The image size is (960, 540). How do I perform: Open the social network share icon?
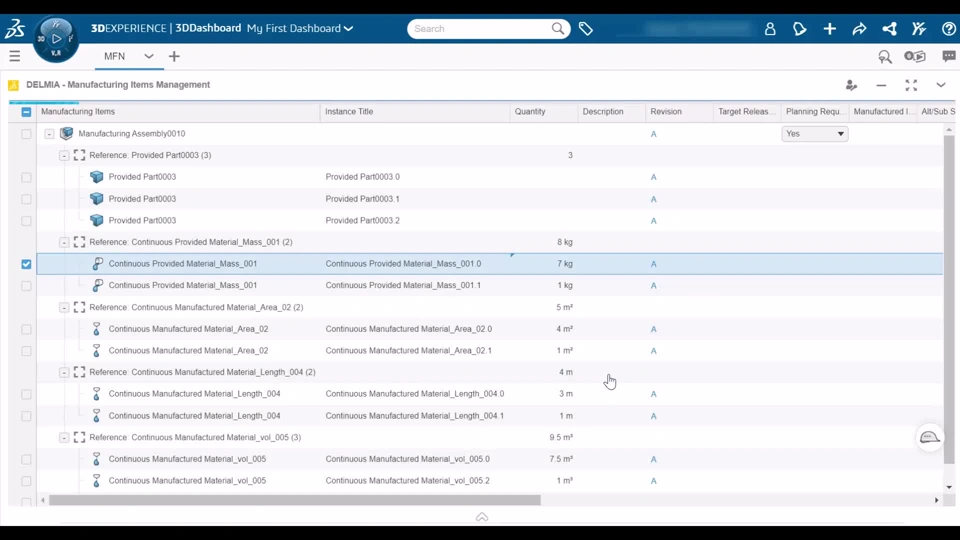click(x=890, y=29)
